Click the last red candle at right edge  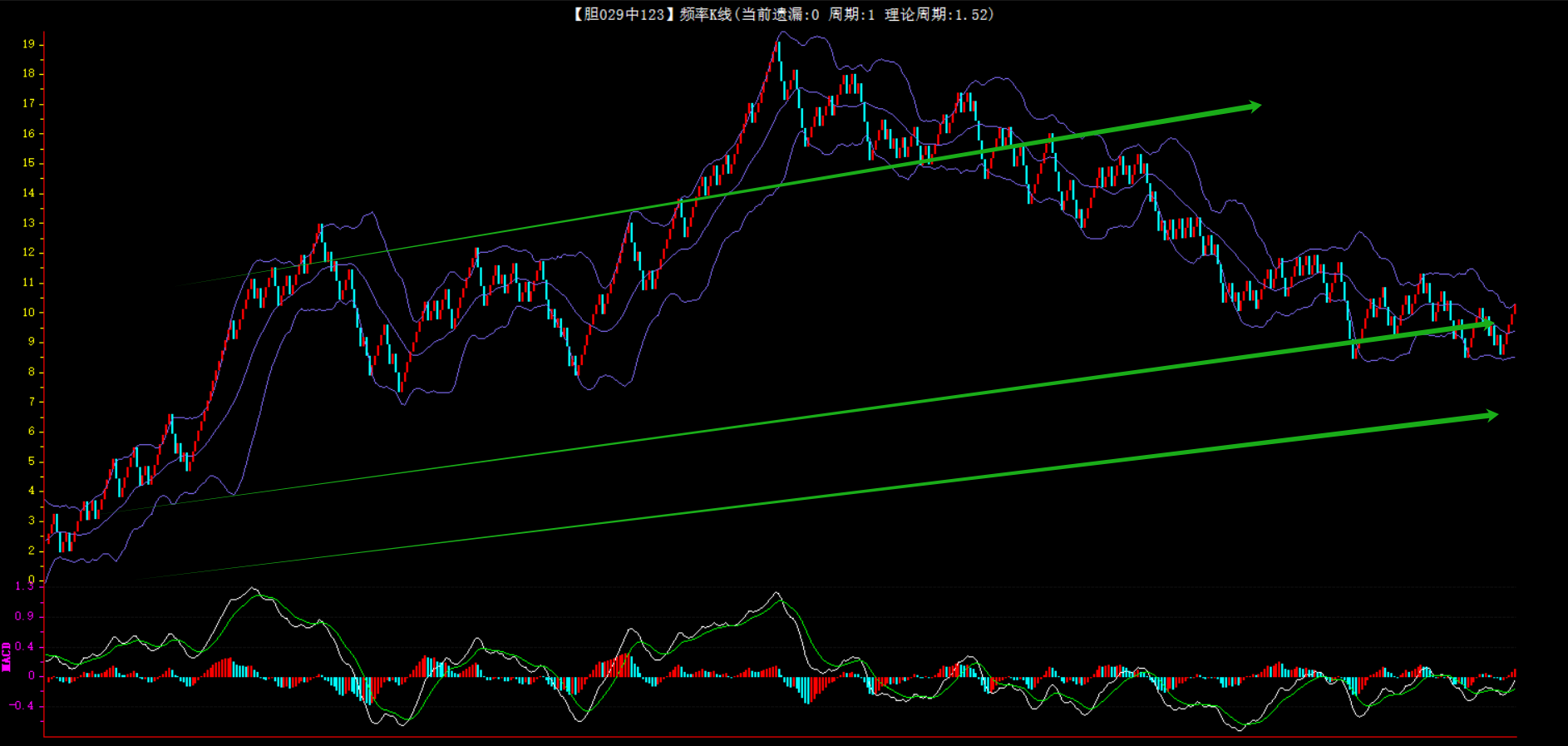point(1514,312)
